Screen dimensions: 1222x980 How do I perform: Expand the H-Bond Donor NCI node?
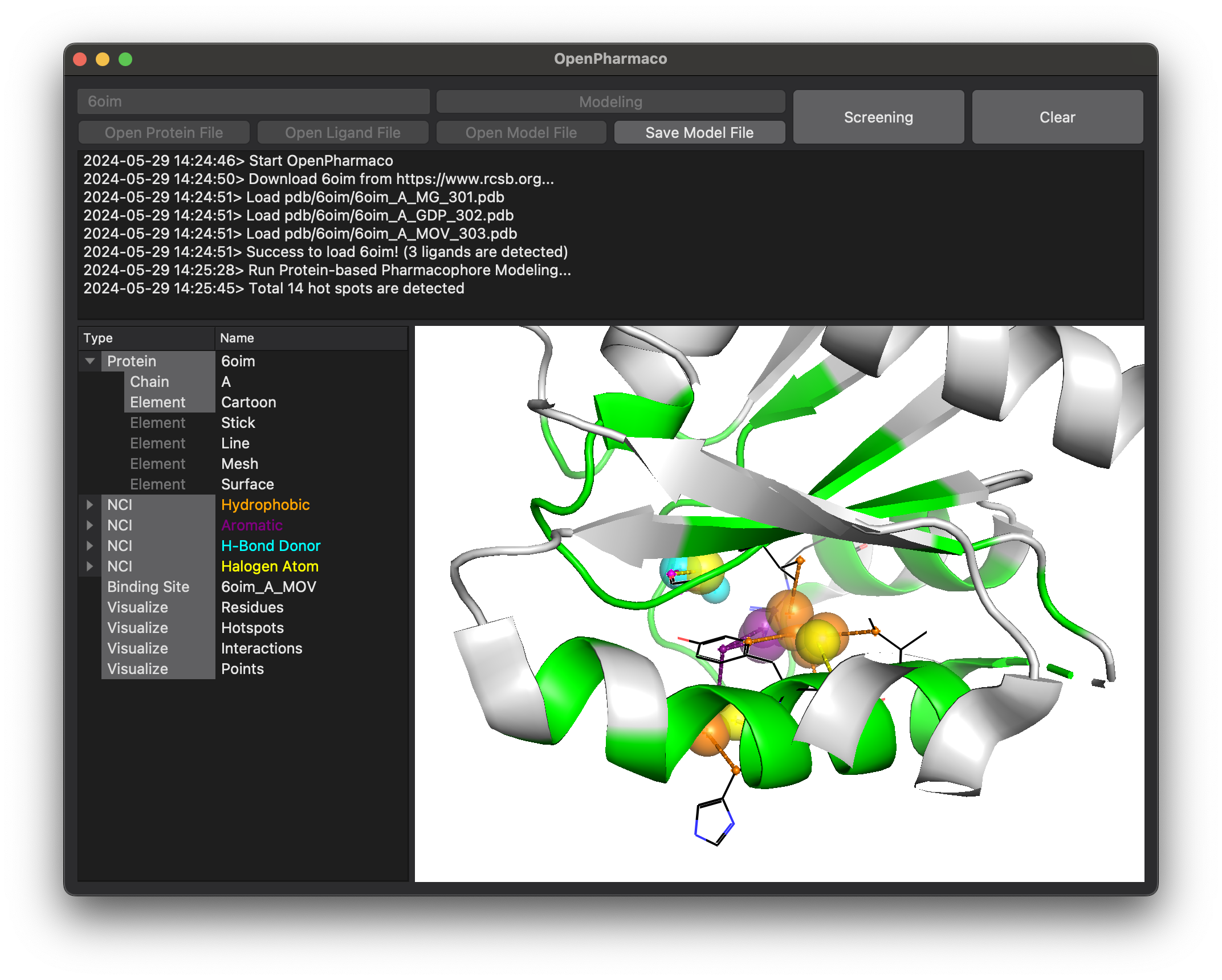89,546
